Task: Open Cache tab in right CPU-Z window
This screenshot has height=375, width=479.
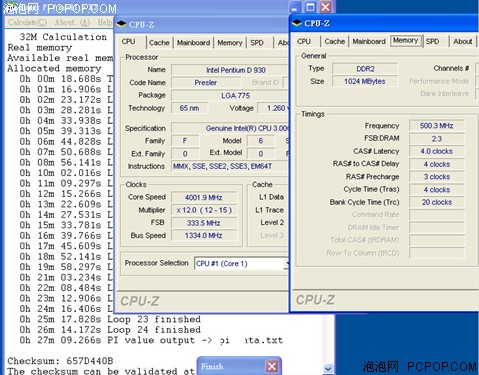Action: (335, 41)
